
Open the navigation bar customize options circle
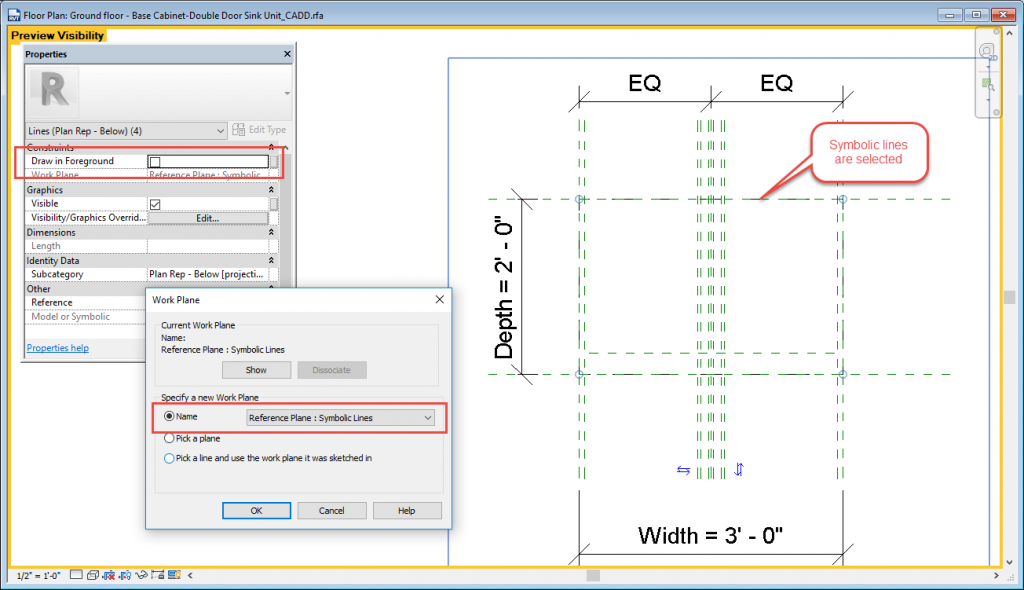tap(997, 112)
